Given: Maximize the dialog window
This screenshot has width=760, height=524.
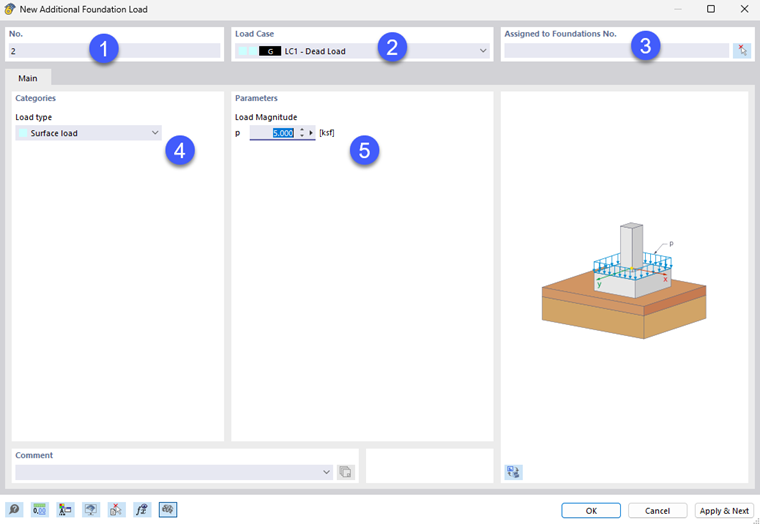Looking at the screenshot, I should [711, 9].
